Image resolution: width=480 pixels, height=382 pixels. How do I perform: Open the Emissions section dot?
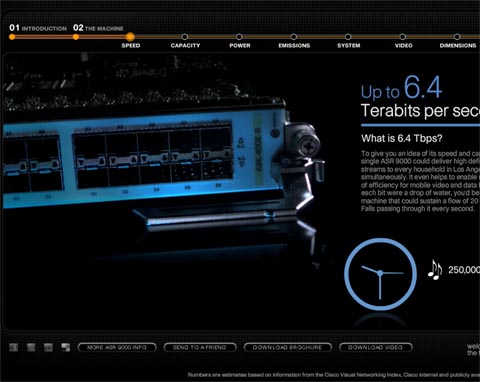[x=294, y=37]
